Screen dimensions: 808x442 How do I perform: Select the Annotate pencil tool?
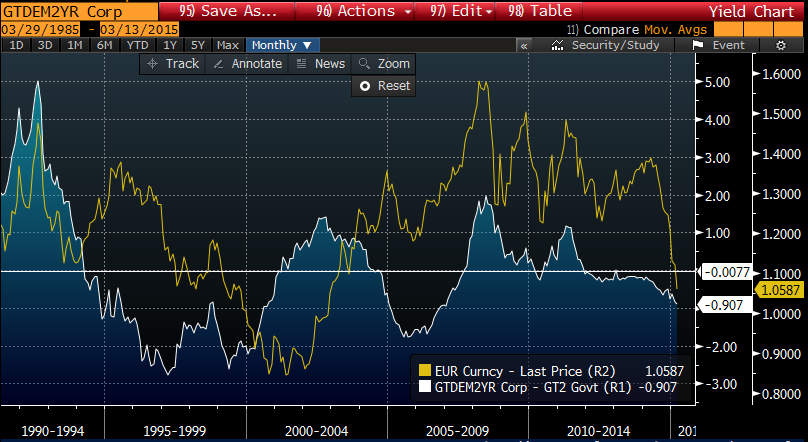249,63
